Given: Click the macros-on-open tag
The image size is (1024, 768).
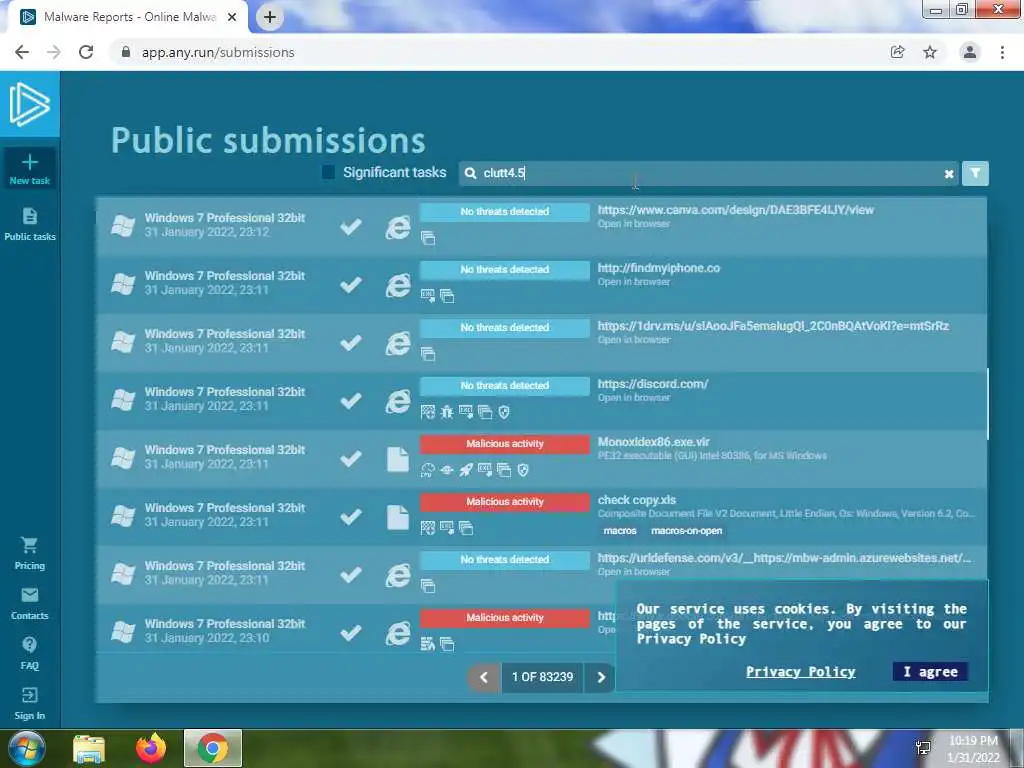Looking at the screenshot, I should tap(686, 531).
